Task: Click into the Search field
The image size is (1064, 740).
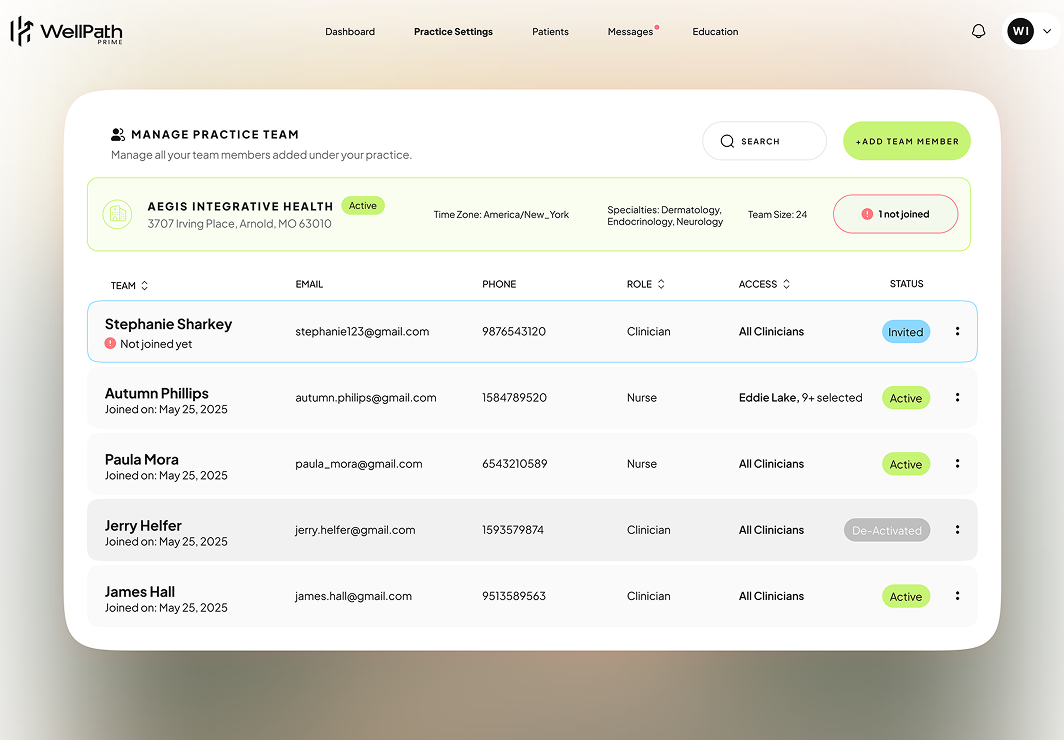Action: pyautogui.click(x=764, y=141)
